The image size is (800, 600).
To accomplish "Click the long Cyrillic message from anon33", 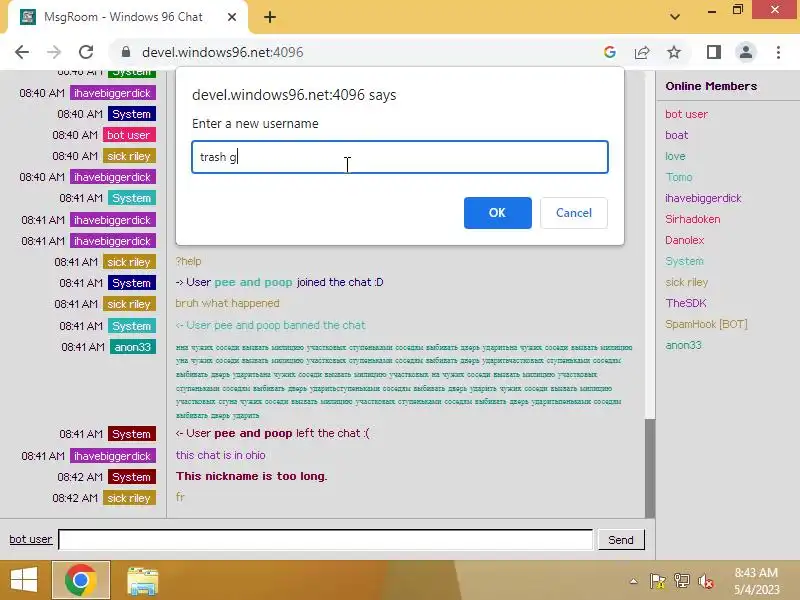I will click(x=404, y=381).
